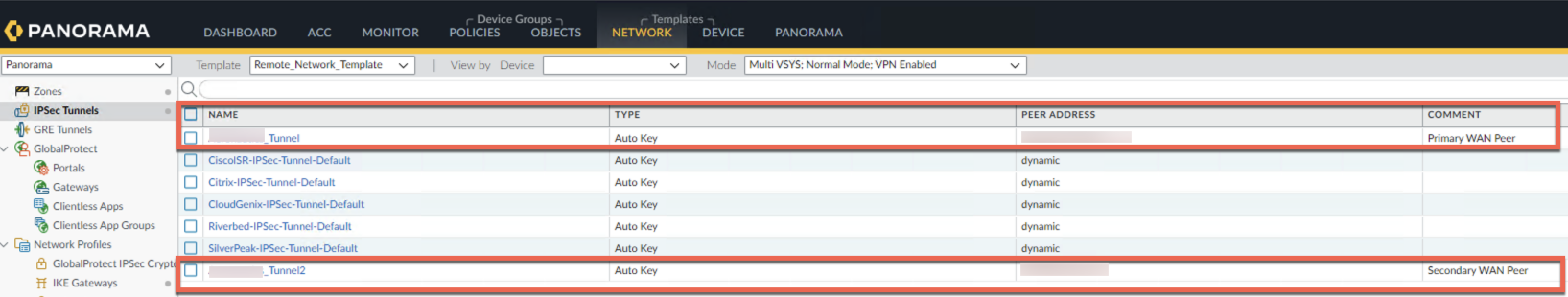Viewport: 1568px width, 297px height.
Task: Toggle the select-all checkbox in table header
Action: (x=190, y=114)
